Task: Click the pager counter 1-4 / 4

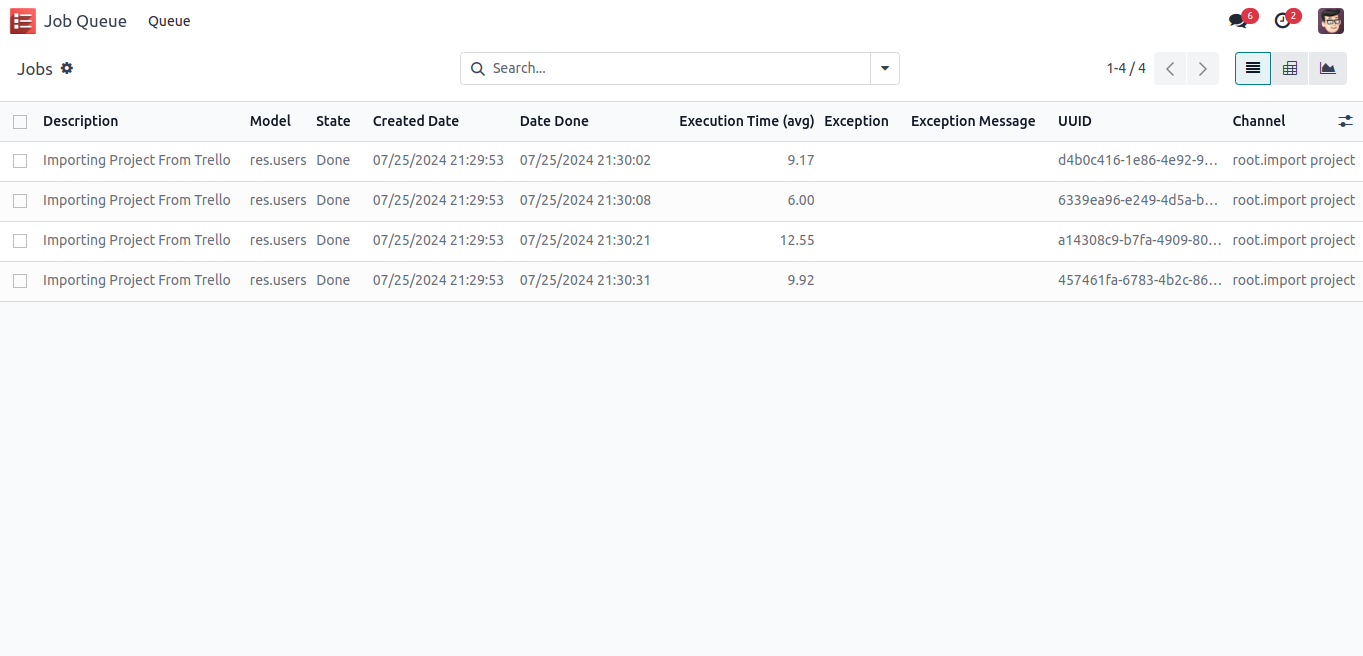Action: click(1126, 68)
